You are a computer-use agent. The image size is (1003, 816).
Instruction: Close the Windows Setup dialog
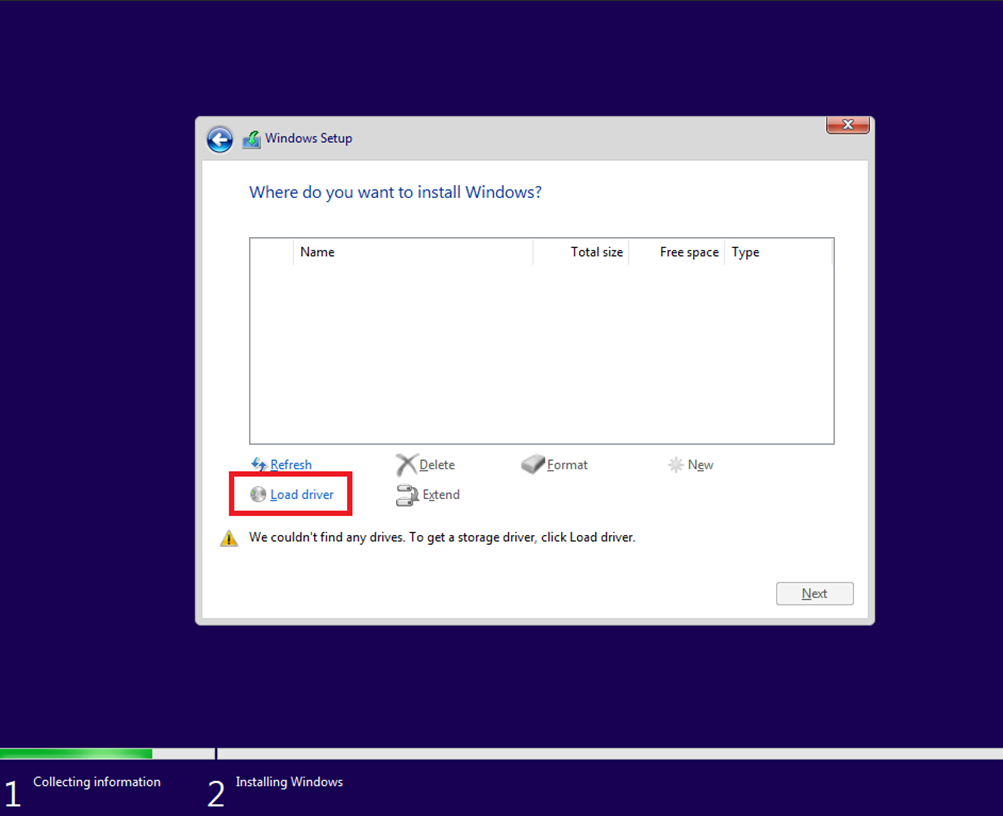[848, 125]
